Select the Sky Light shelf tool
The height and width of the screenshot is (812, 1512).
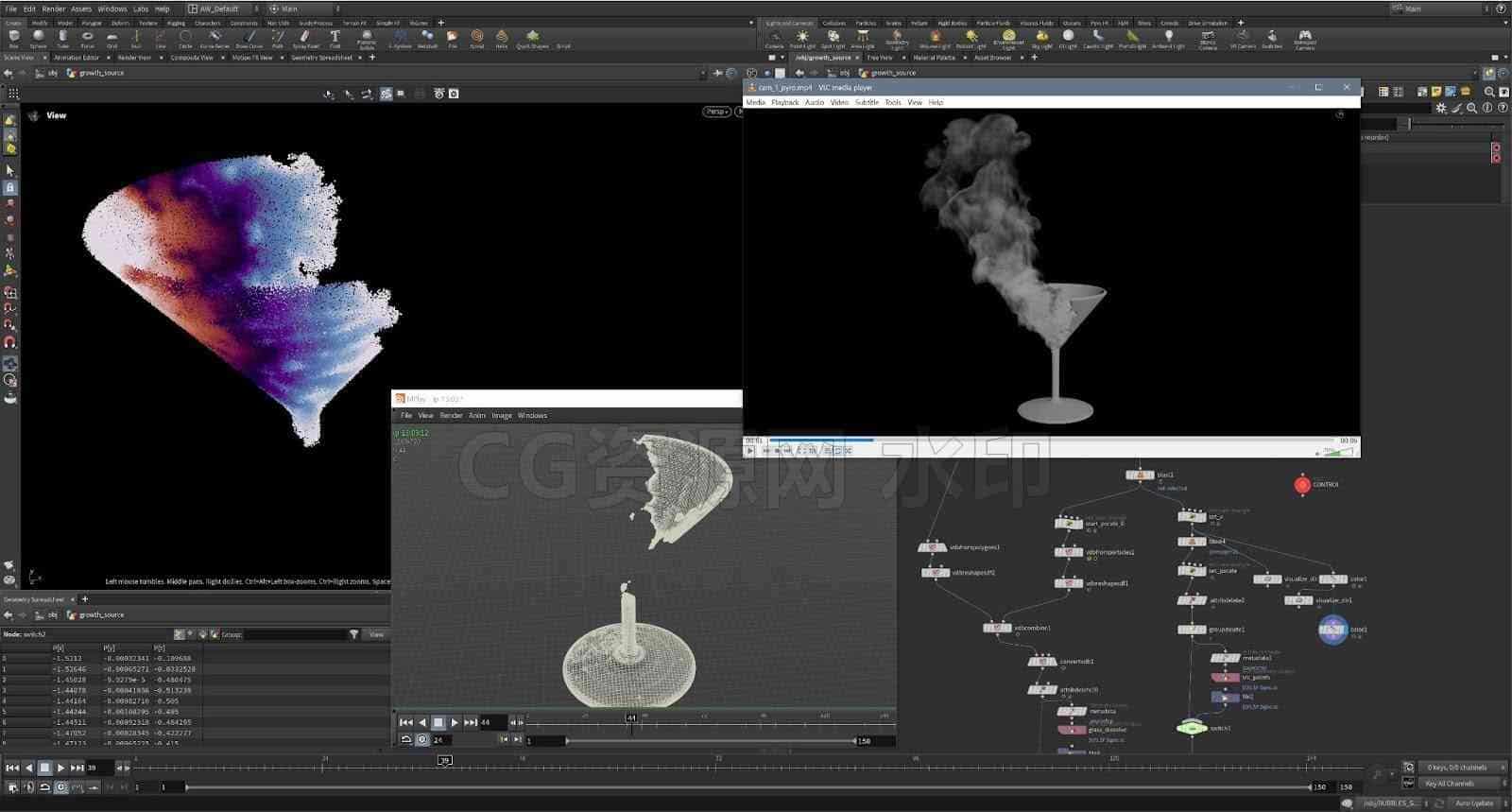click(x=1041, y=39)
